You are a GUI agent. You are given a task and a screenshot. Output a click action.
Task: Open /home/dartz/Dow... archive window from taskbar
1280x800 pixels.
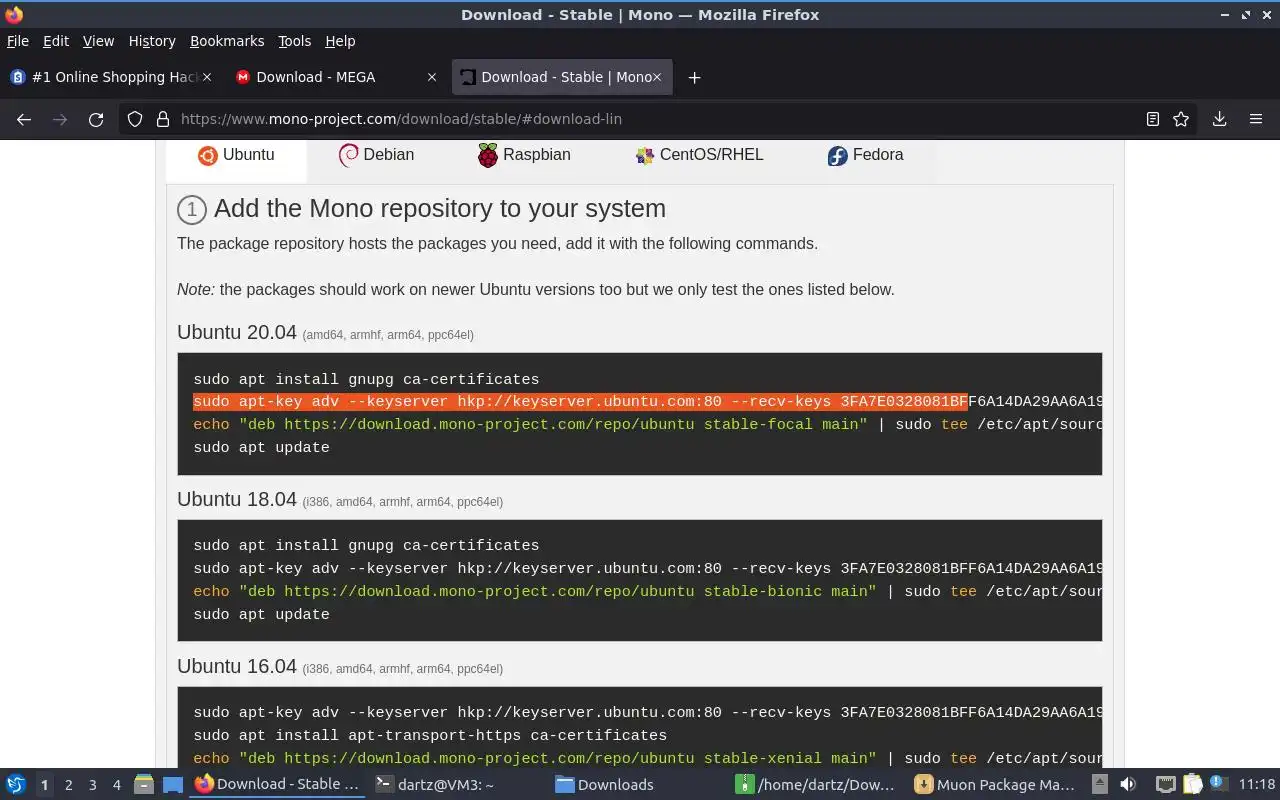[815, 785]
